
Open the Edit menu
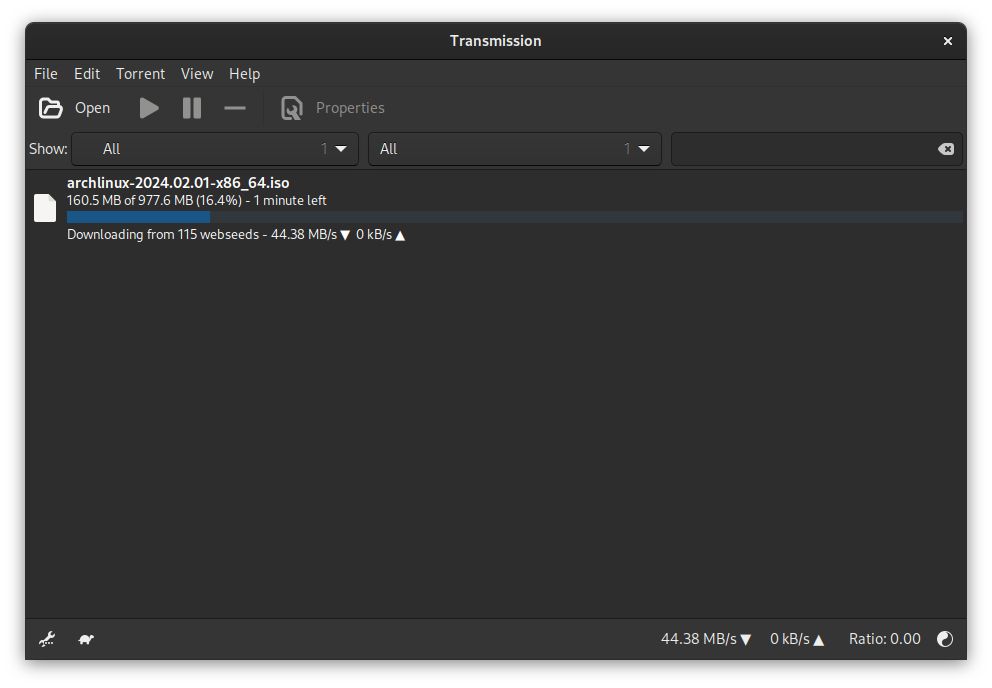pyautogui.click(x=87, y=74)
